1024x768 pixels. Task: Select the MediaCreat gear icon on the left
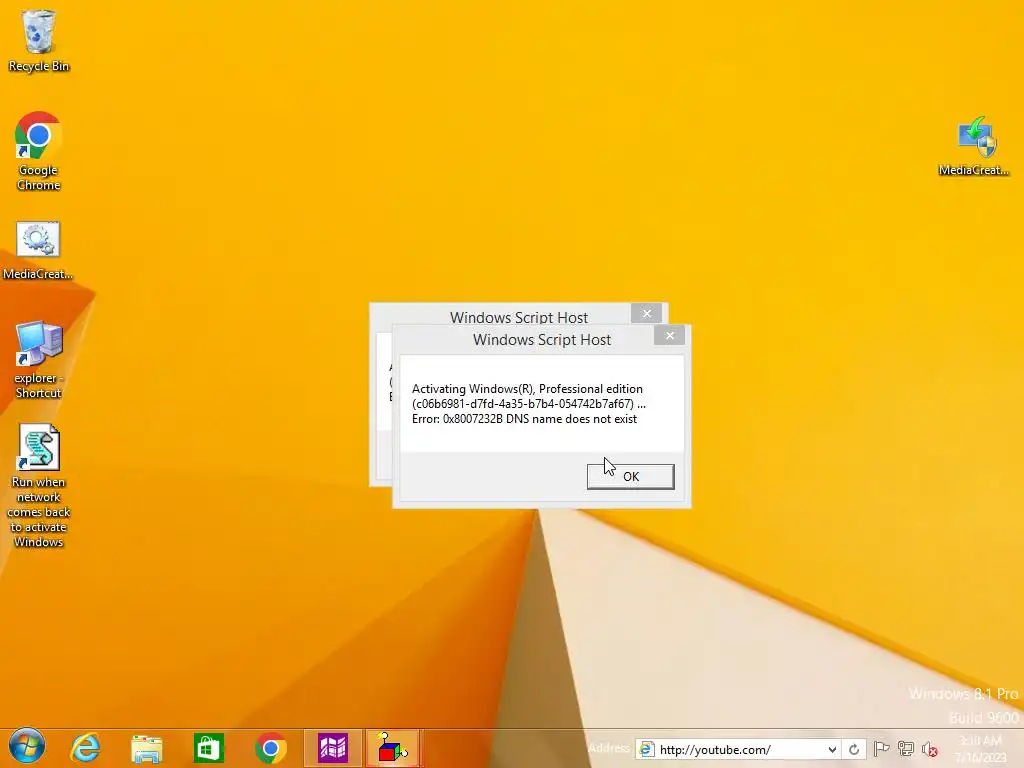pyautogui.click(x=38, y=250)
